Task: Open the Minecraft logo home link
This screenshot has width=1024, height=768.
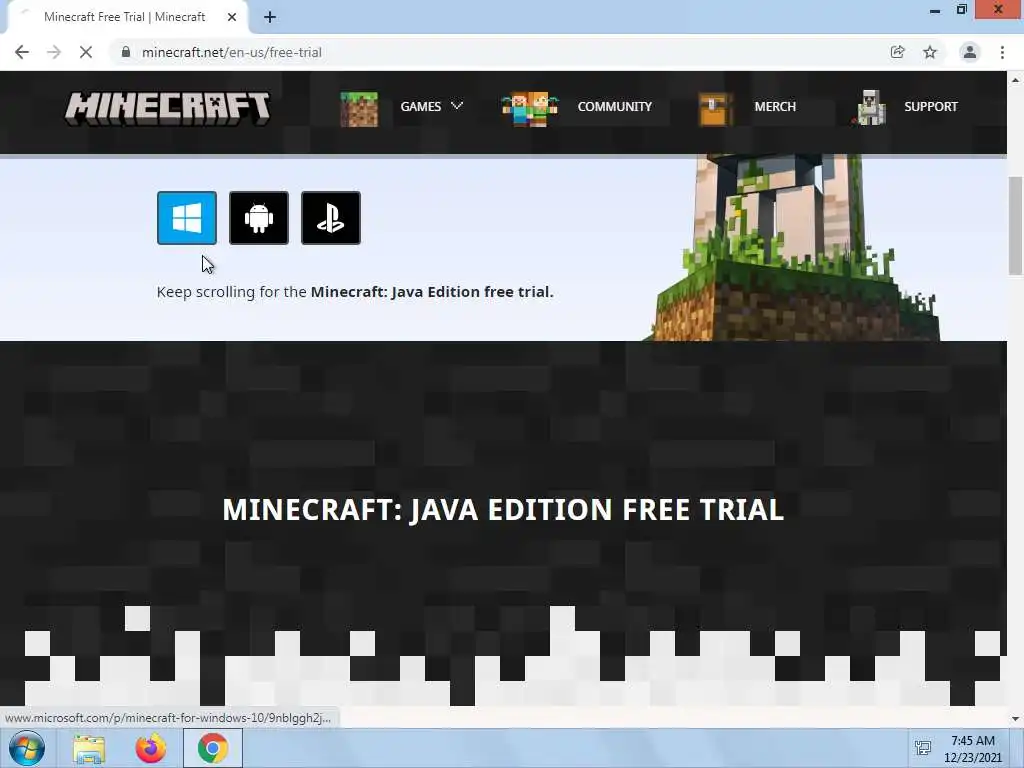Action: (167, 108)
